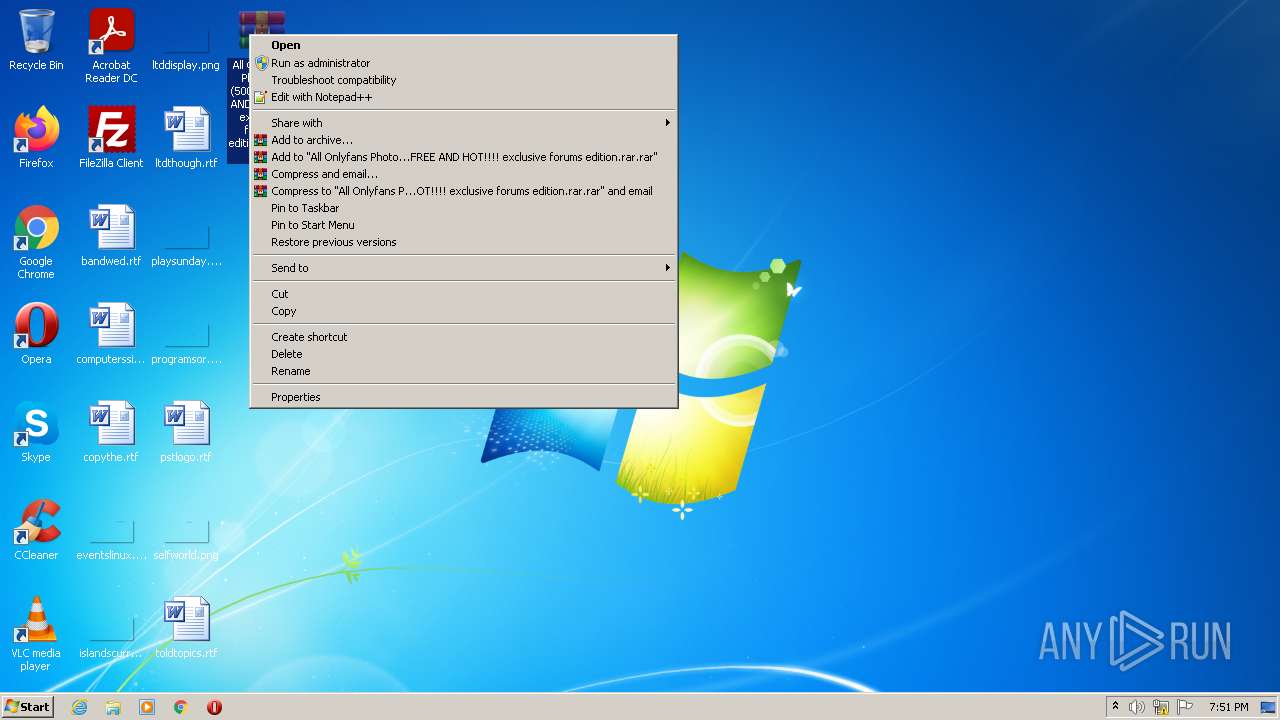Click the 7:51 PM taskbar clock
The height and width of the screenshot is (720, 1280).
[1228, 707]
